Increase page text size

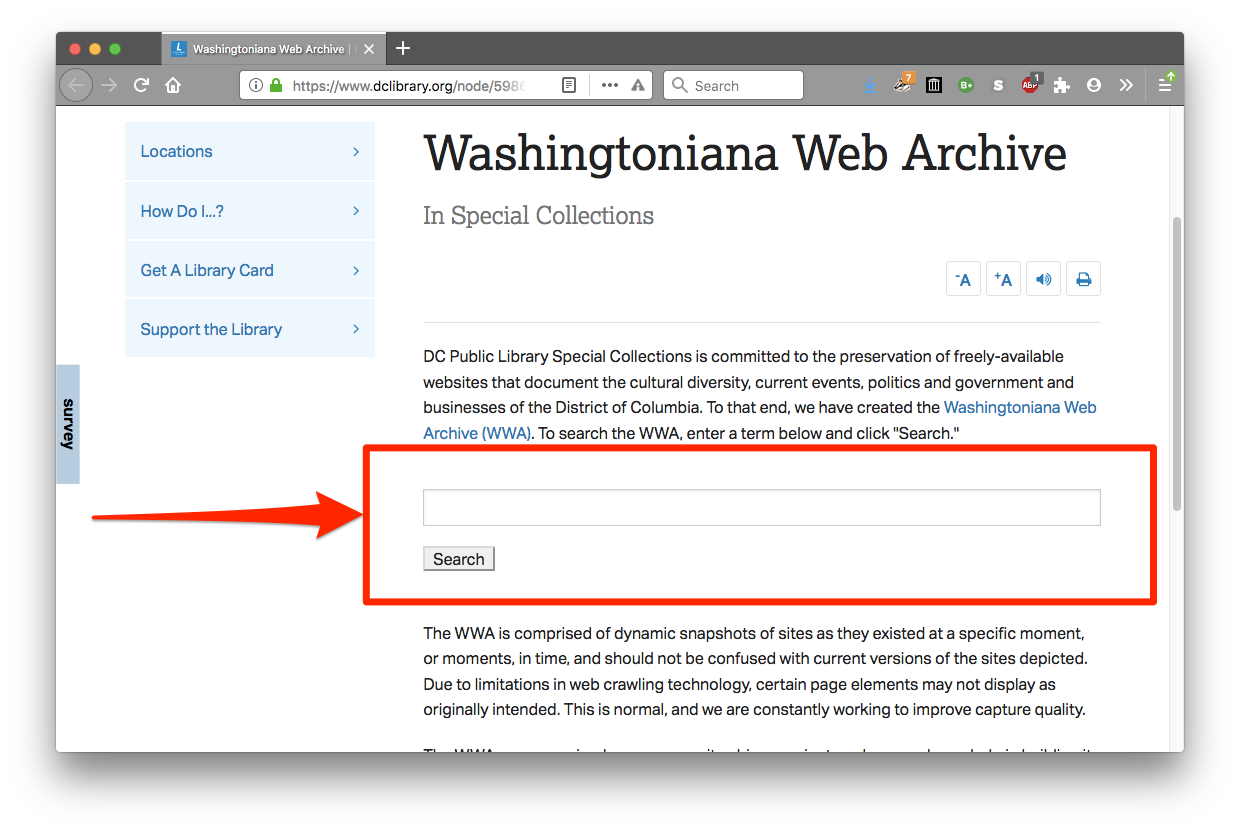[x=1003, y=279]
